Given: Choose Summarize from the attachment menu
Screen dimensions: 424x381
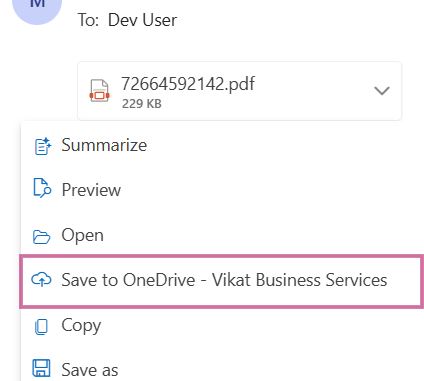Looking at the screenshot, I should (222, 145).
